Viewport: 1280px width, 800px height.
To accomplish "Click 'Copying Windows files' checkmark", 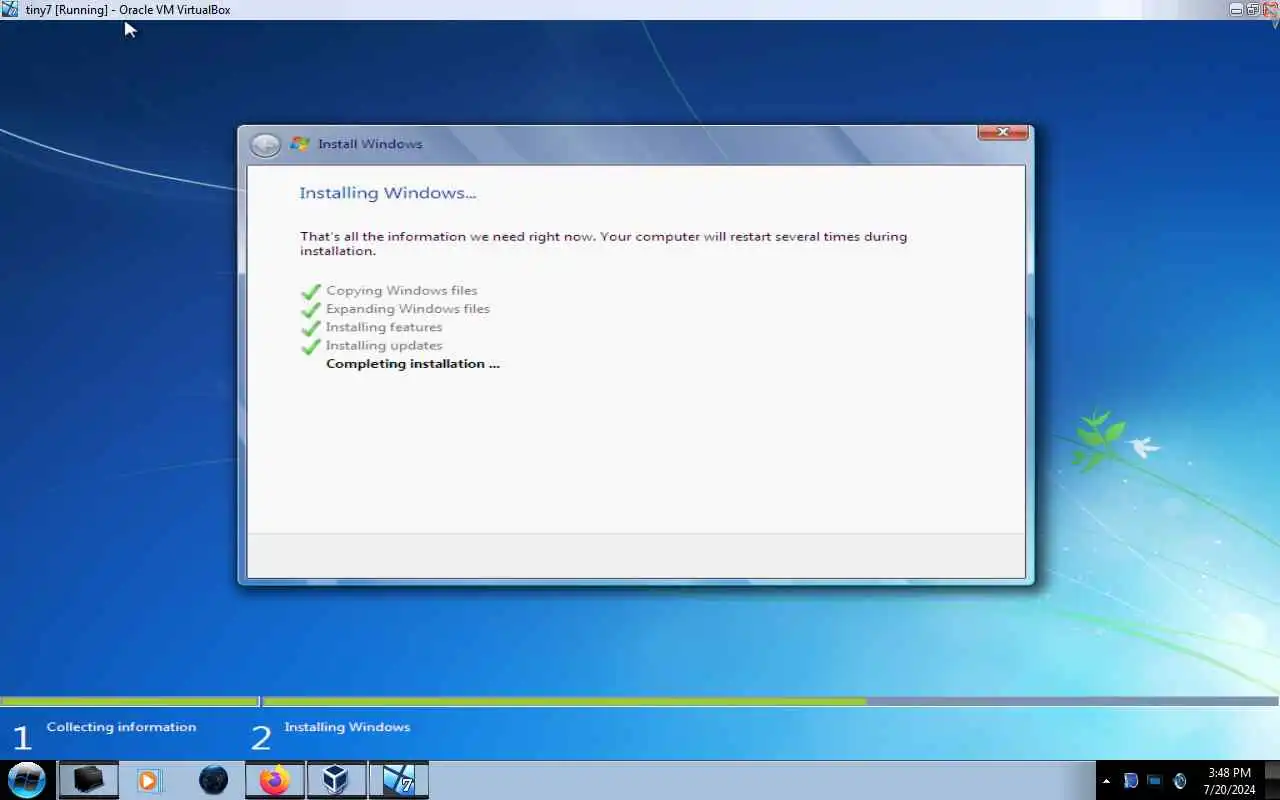I will [x=311, y=292].
